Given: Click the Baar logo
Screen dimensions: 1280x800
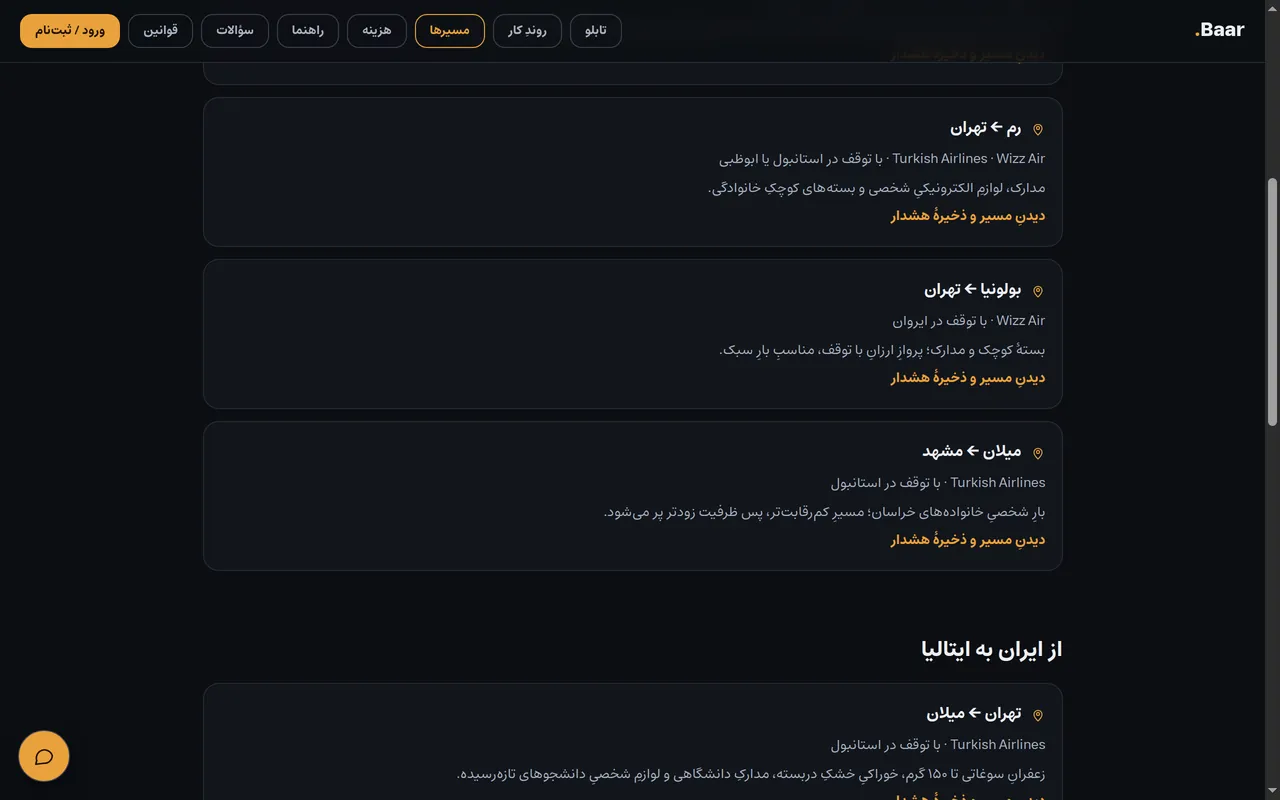Looking at the screenshot, I should 1219,30.
